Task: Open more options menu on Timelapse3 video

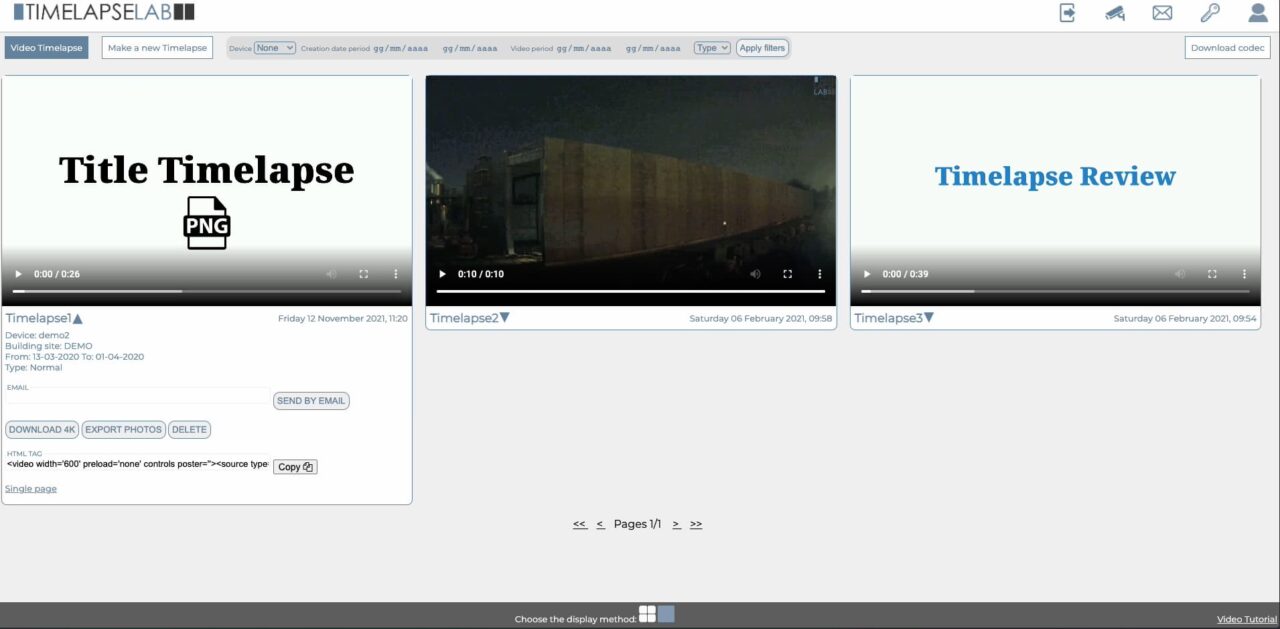Action: click(1244, 274)
